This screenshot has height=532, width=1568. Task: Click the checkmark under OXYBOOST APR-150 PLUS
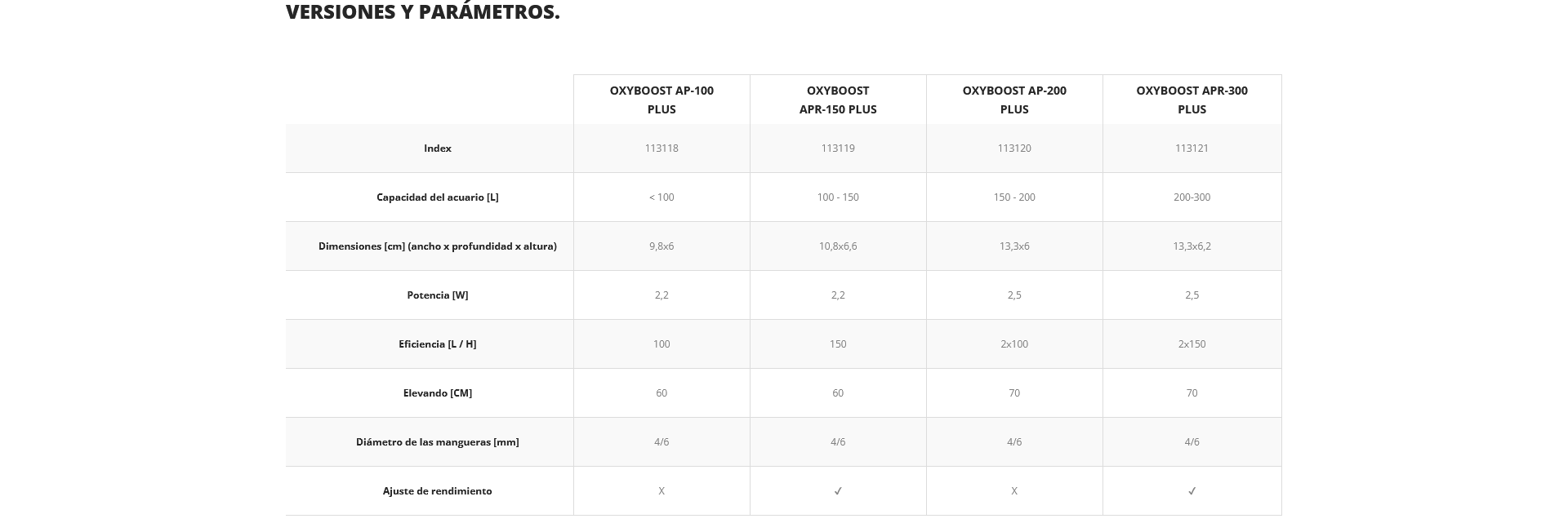pyautogui.click(x=838, y=491)
